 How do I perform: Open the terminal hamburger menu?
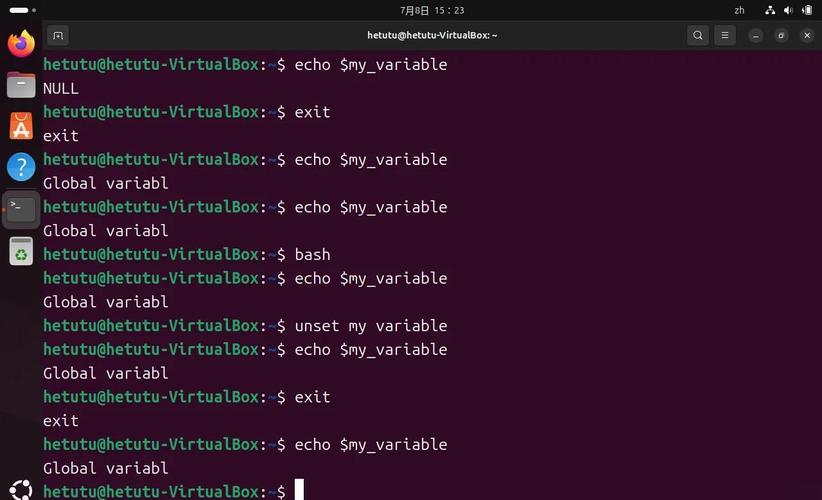724,35
